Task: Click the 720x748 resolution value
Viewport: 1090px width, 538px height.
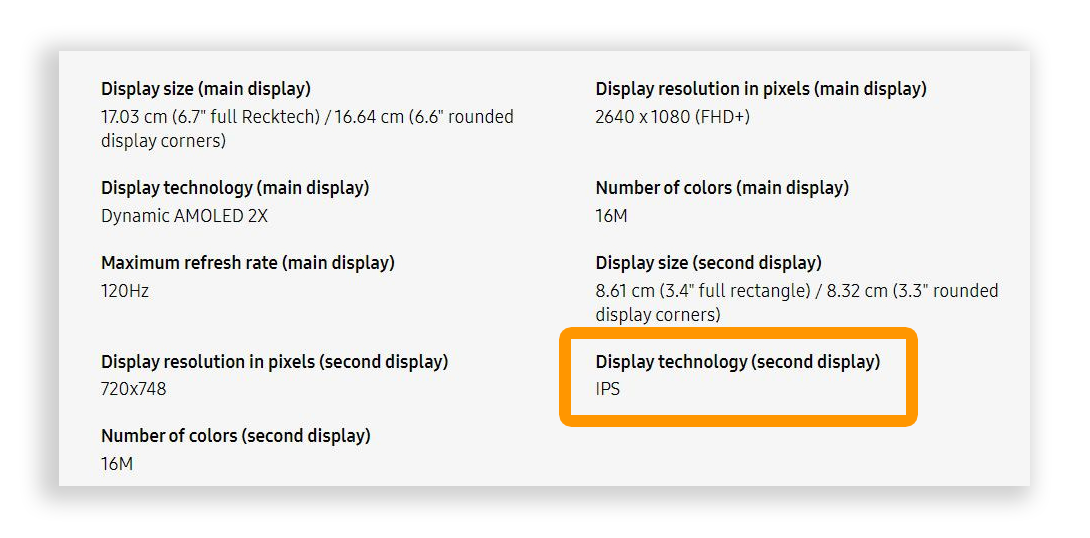Action: [x=133, y=389]
